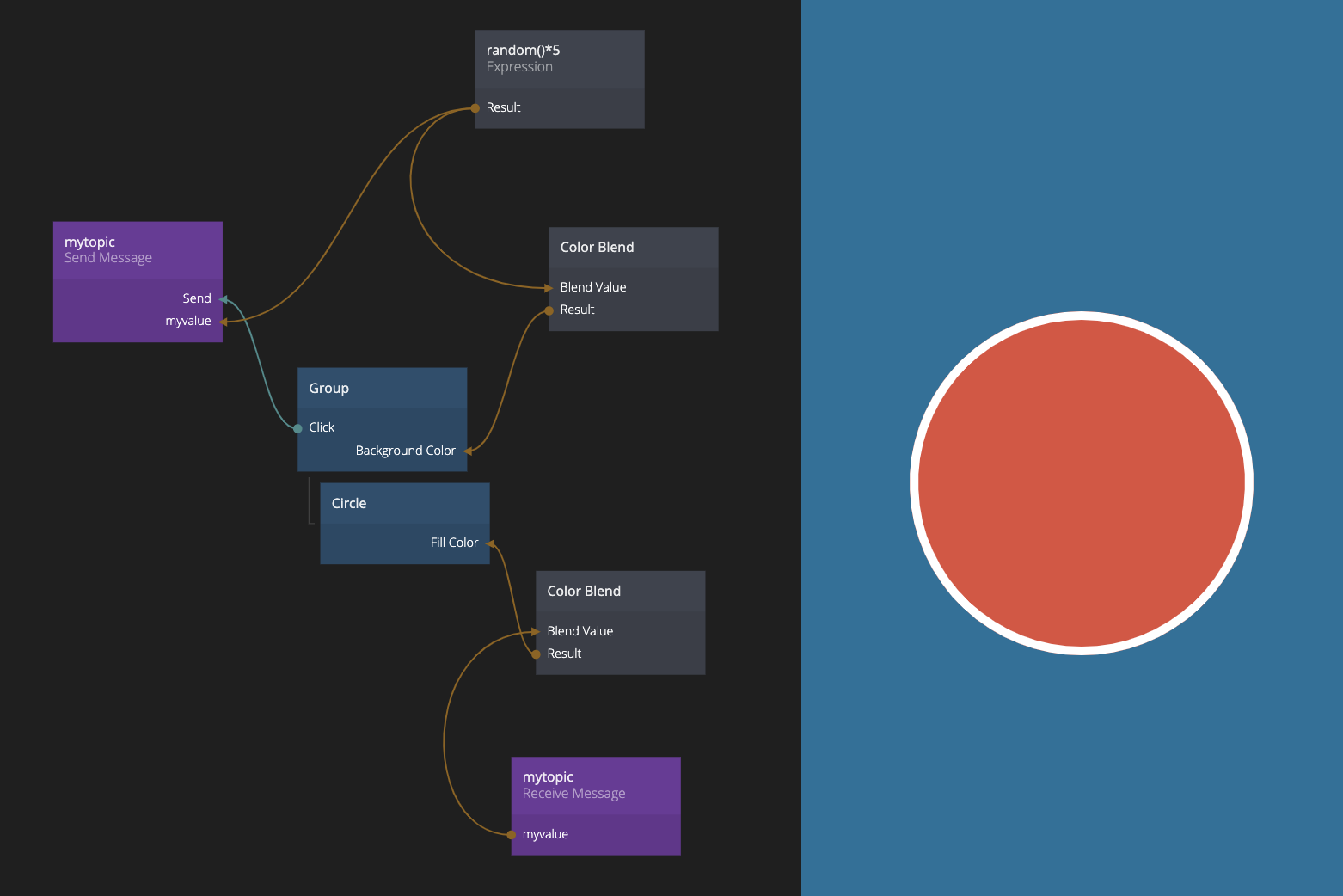Select the mytopic Receive Message node

[595, 784]
